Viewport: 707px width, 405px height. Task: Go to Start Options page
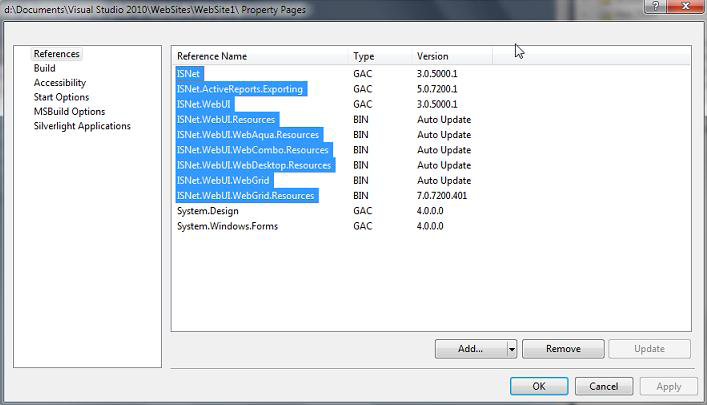tap(61, 97)
